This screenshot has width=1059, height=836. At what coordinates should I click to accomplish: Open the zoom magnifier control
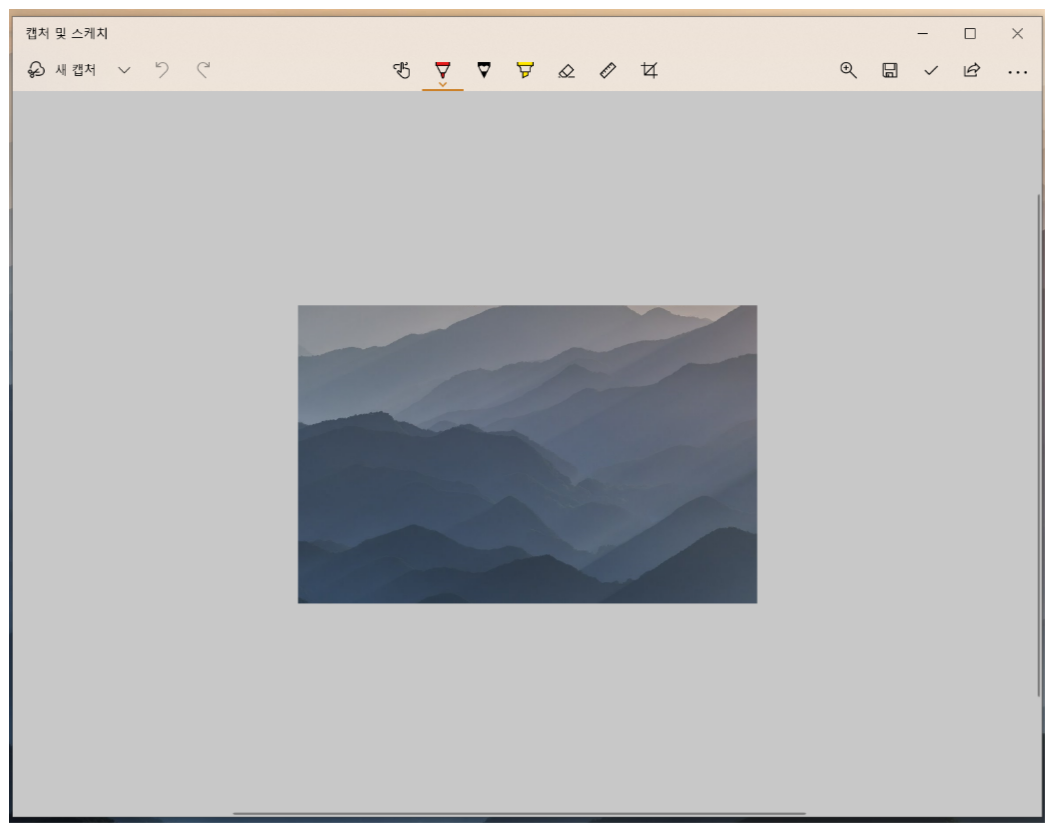click(x=848, y=70)
